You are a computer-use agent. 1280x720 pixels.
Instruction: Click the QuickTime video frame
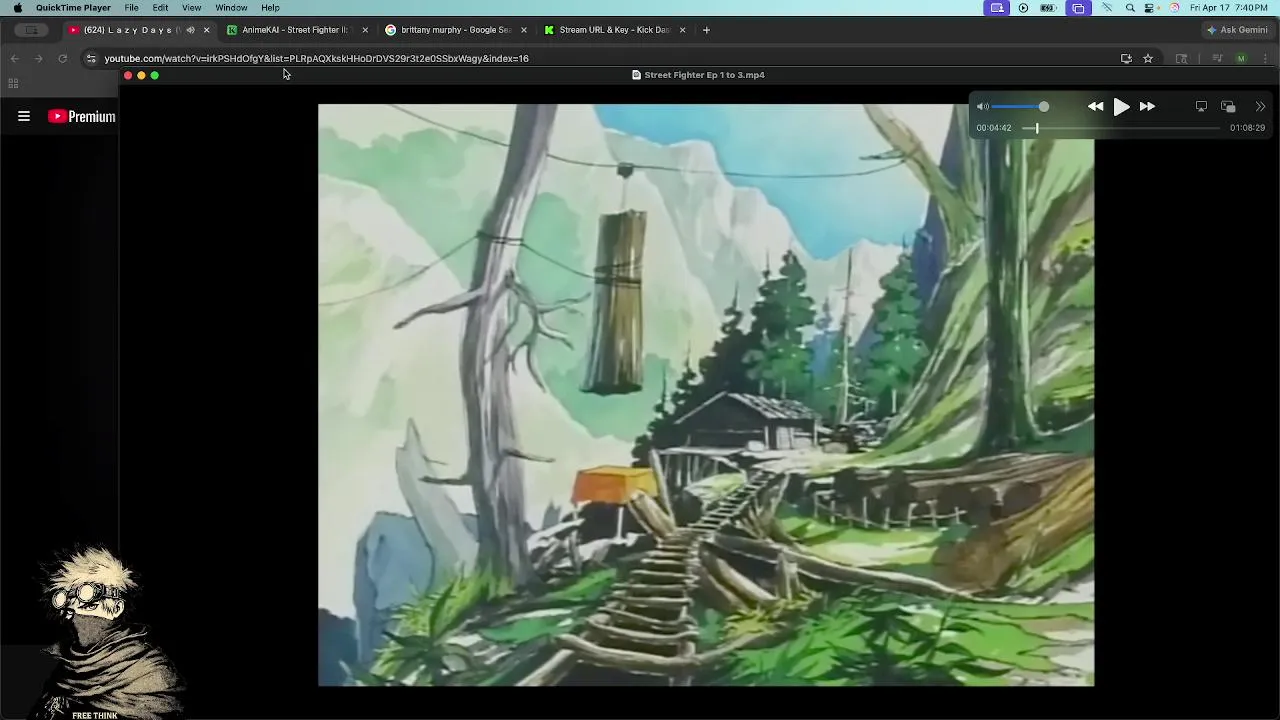coord(706,395)
